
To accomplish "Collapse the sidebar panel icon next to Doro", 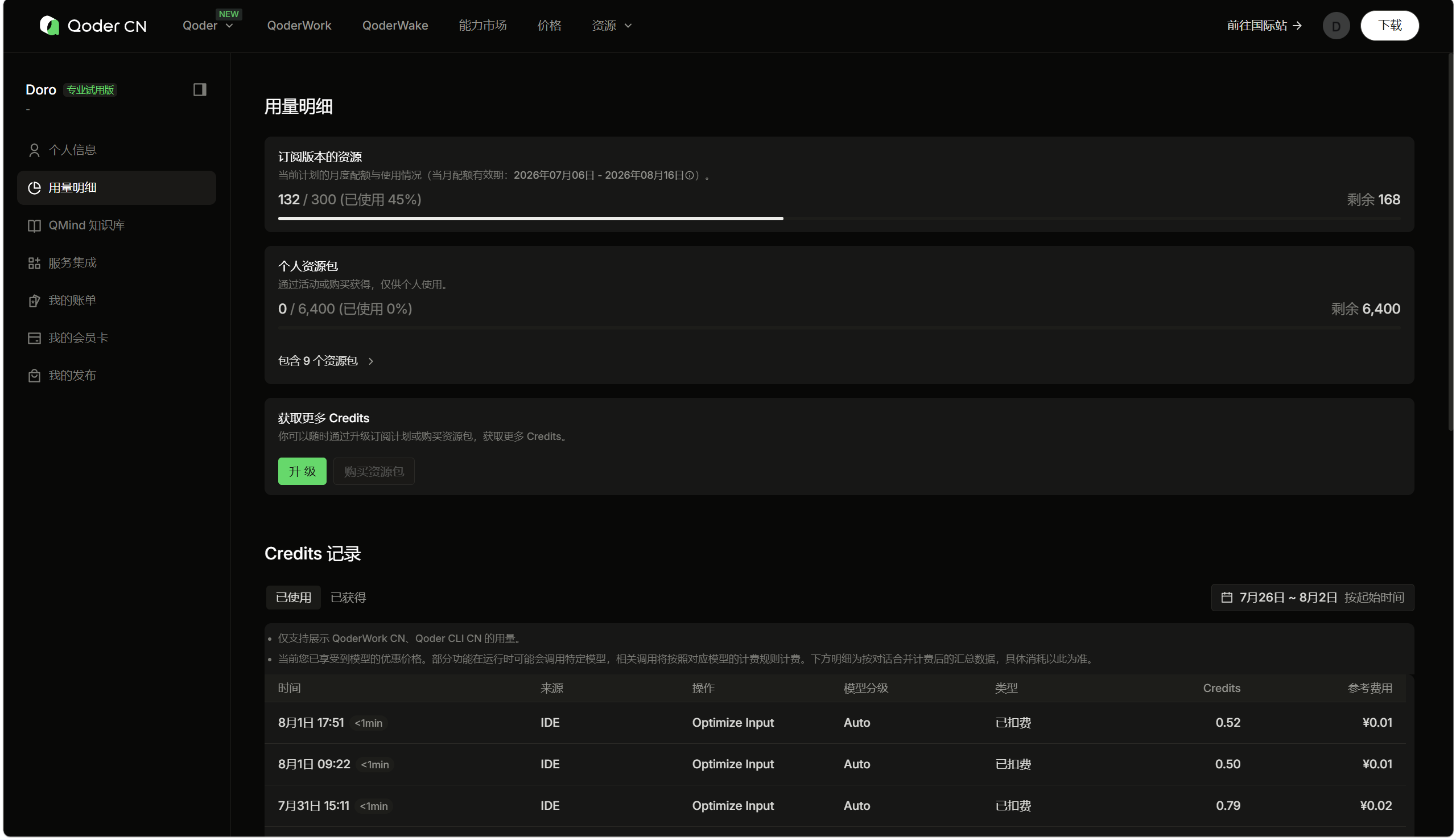I will 200,89.
